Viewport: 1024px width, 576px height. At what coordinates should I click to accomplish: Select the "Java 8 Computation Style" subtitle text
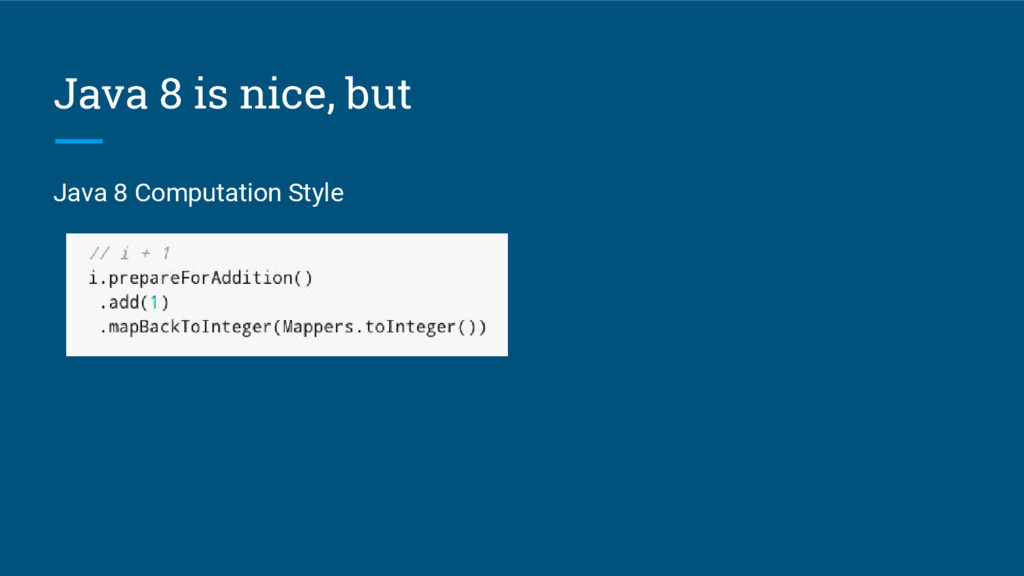point(199,193)
